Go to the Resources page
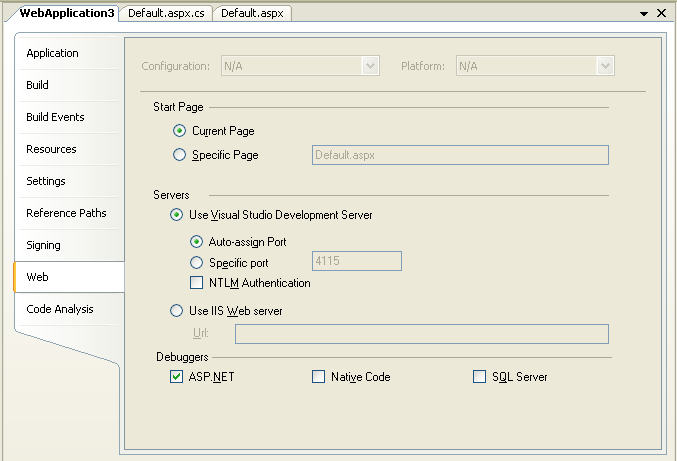 coord(68,149)
